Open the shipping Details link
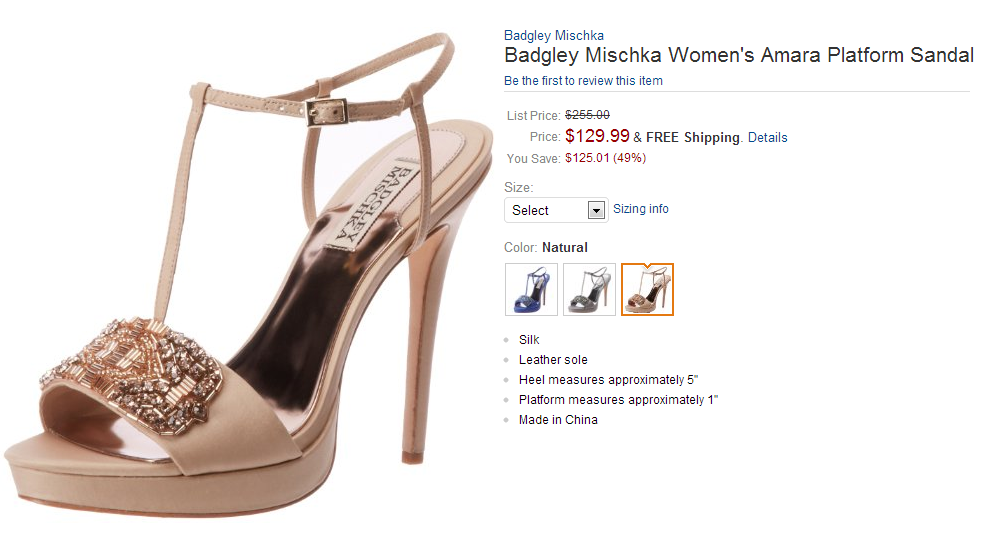The height and width of the screenshot is (545, 997). [x=768, y=137]
